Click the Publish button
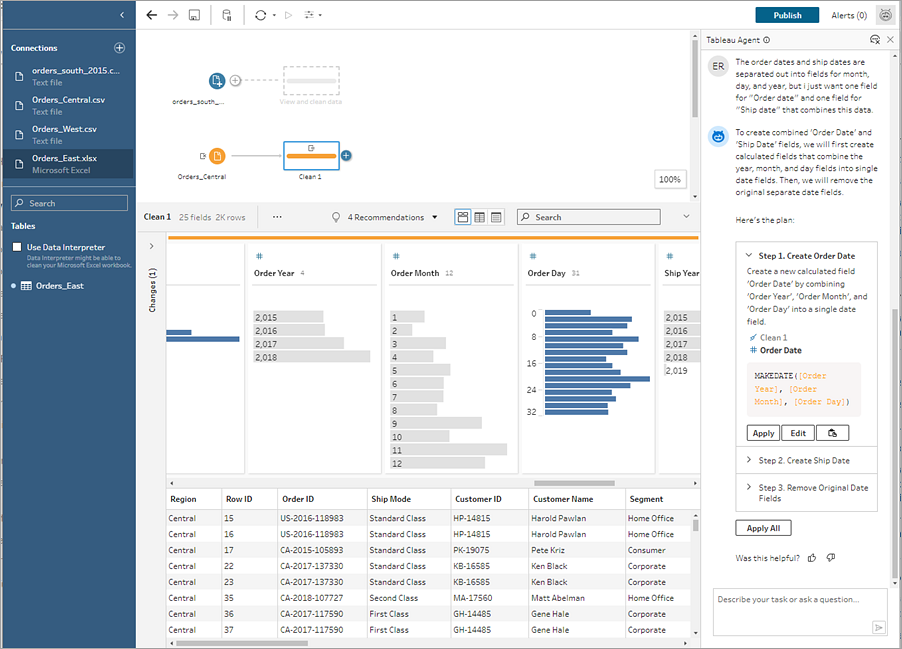This screenshot has width=902, height=649. click(x=787, y=15)
